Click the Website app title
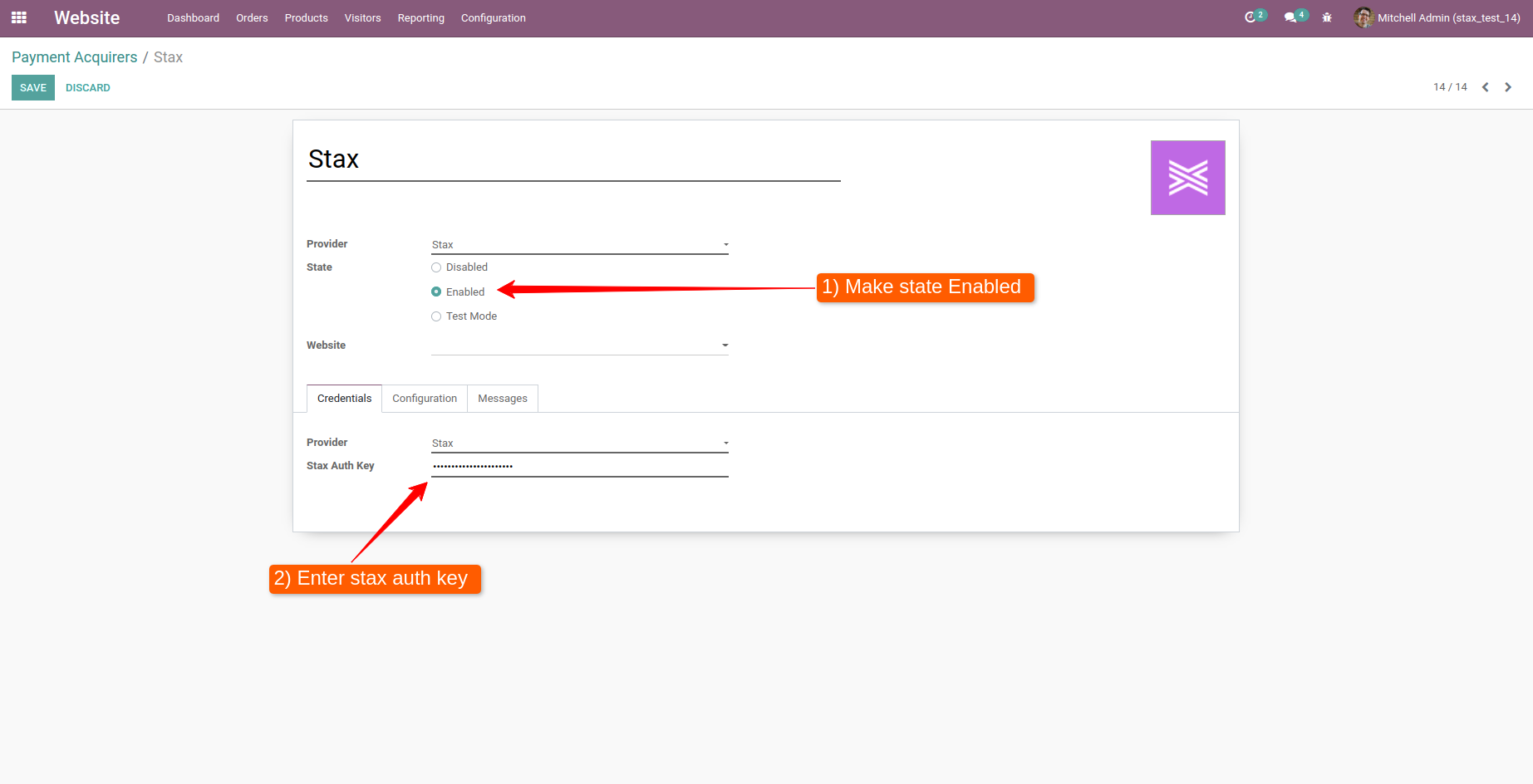This screenshot has width=1533, height=784. point(87,17)
